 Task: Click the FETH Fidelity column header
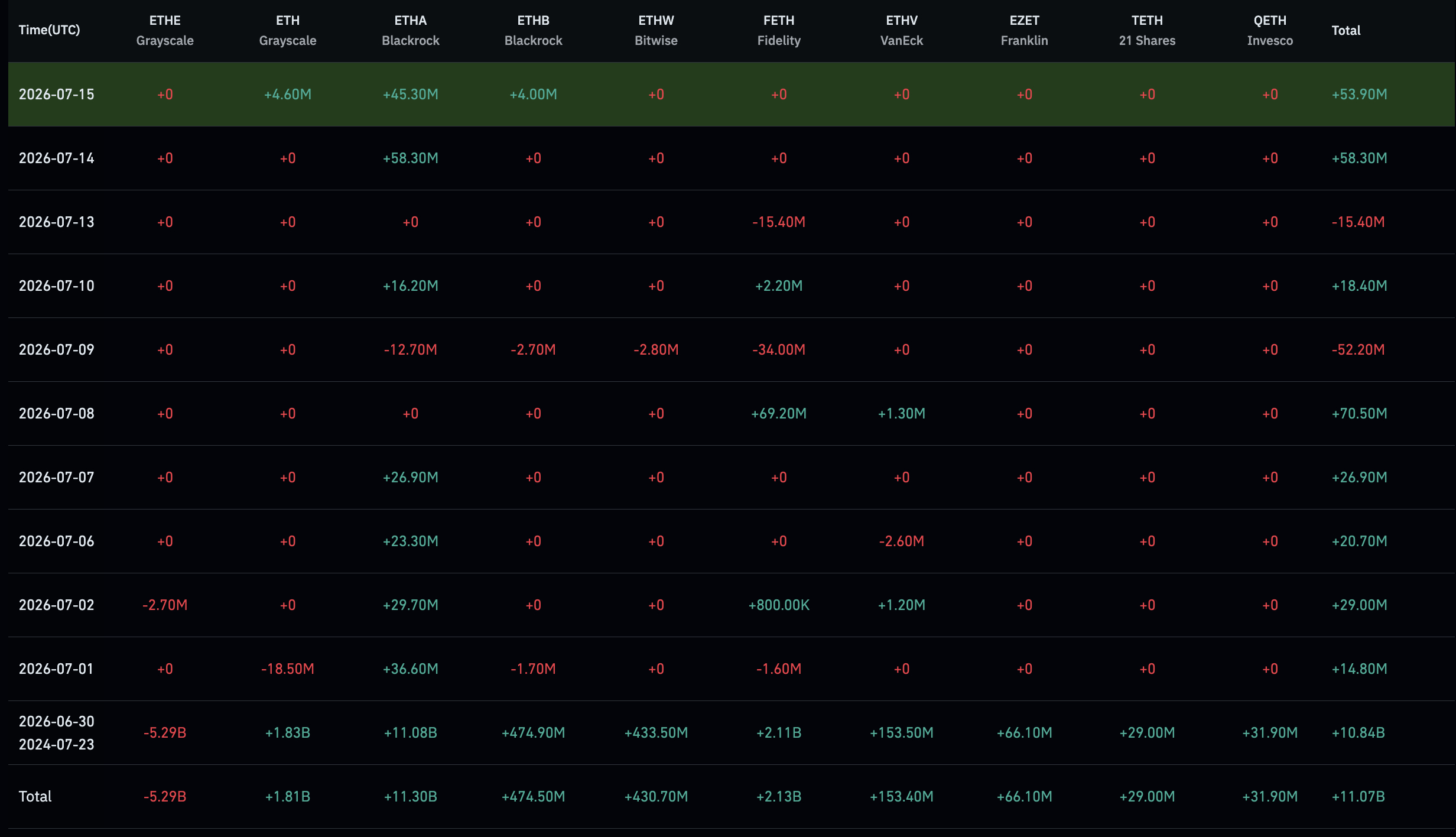[x=779, y=30]
